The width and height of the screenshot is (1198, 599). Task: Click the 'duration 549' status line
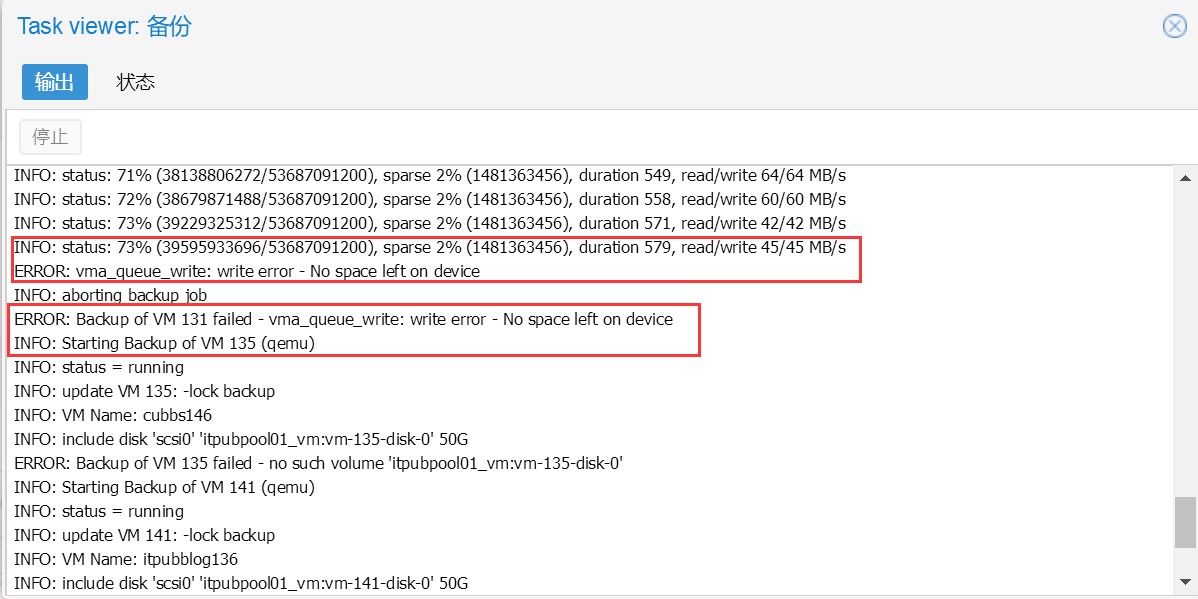click(x=430, y=176)
